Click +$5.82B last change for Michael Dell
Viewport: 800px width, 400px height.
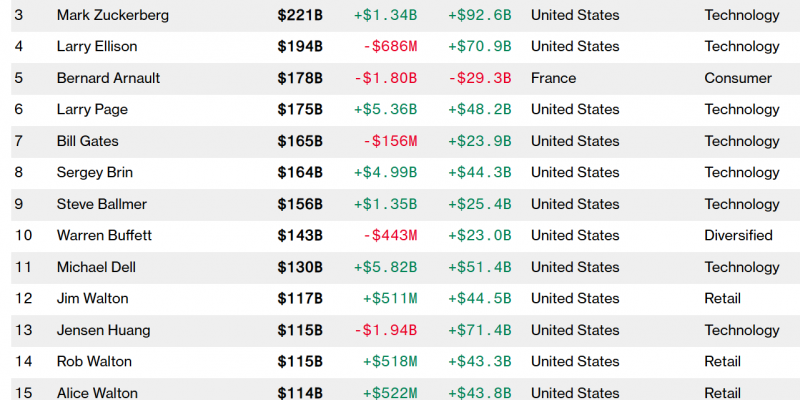click(386, 267)
